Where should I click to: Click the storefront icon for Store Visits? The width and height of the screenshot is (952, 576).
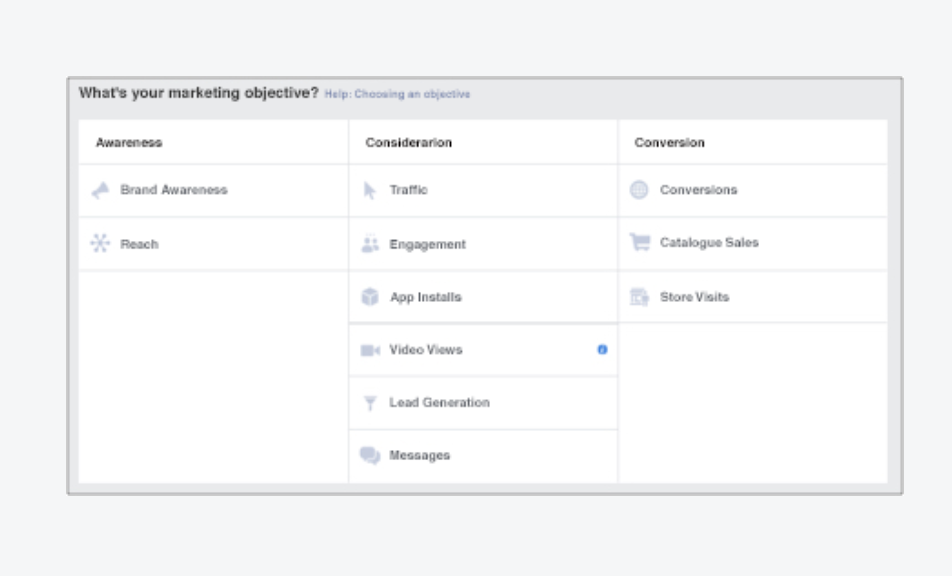[x=639, y=297]
